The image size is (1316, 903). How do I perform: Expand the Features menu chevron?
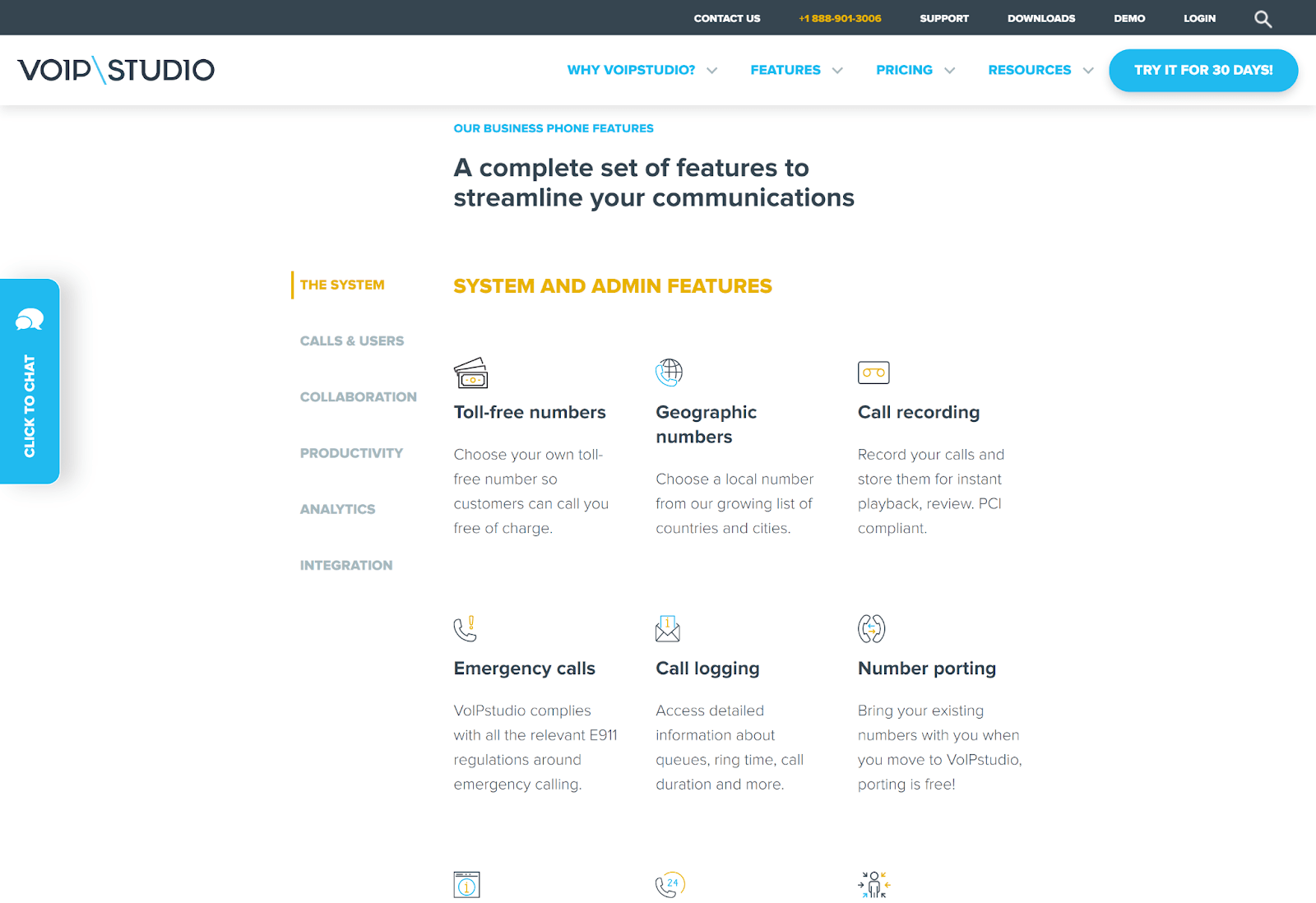click(837, 71)
